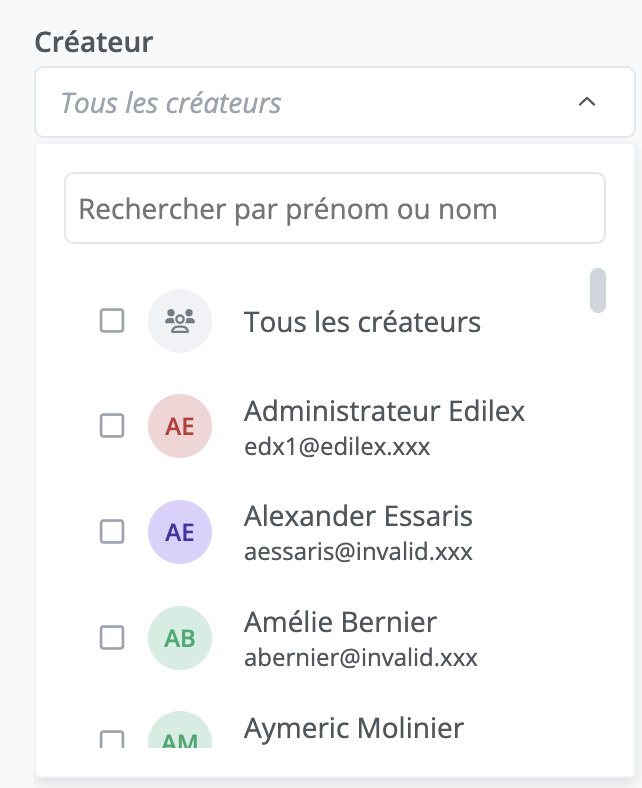
Task: Click the group icon for all creators
Action: pos(180,321)
